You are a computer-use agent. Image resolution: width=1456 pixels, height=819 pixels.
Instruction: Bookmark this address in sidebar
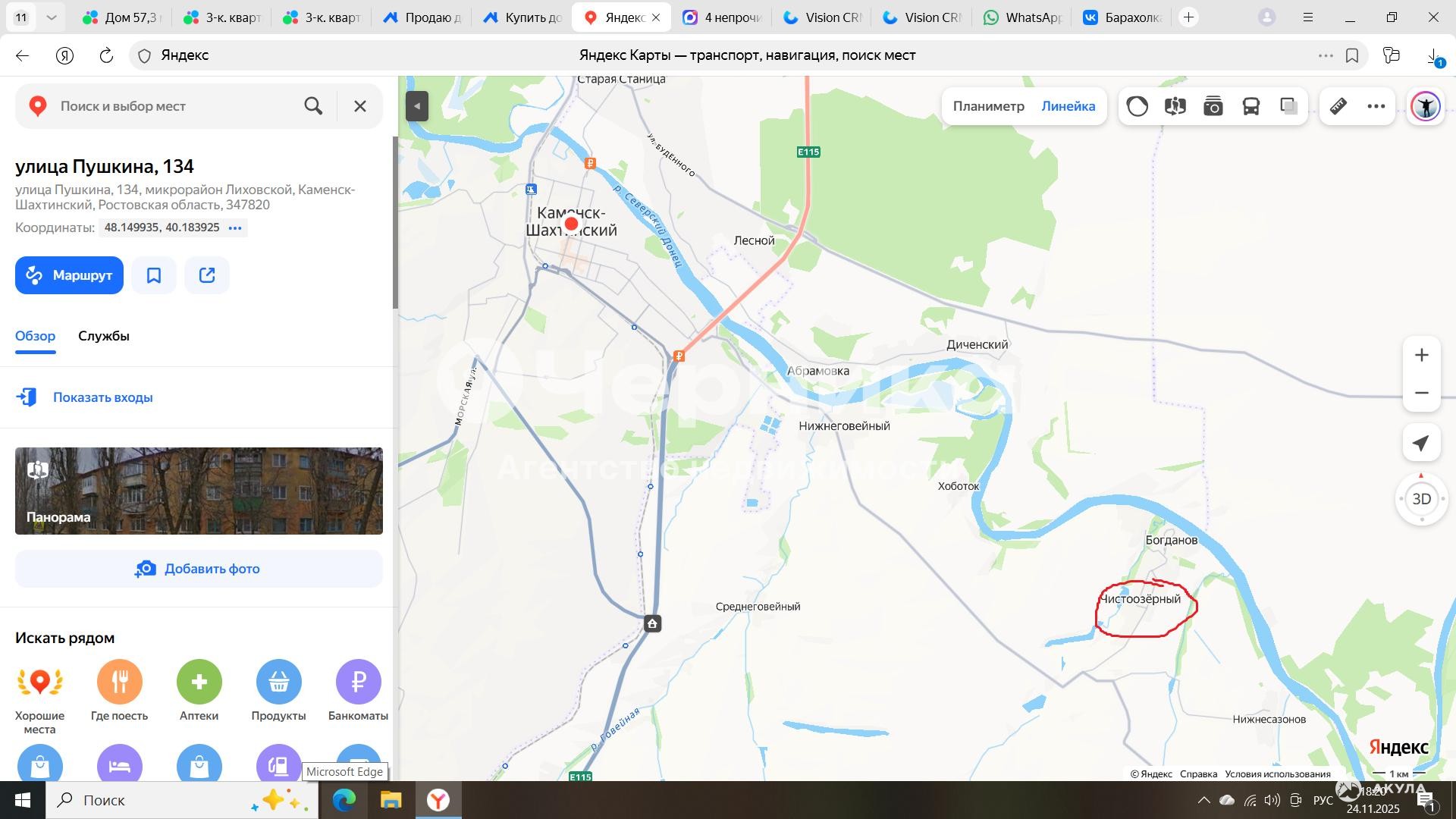(154, 275)
